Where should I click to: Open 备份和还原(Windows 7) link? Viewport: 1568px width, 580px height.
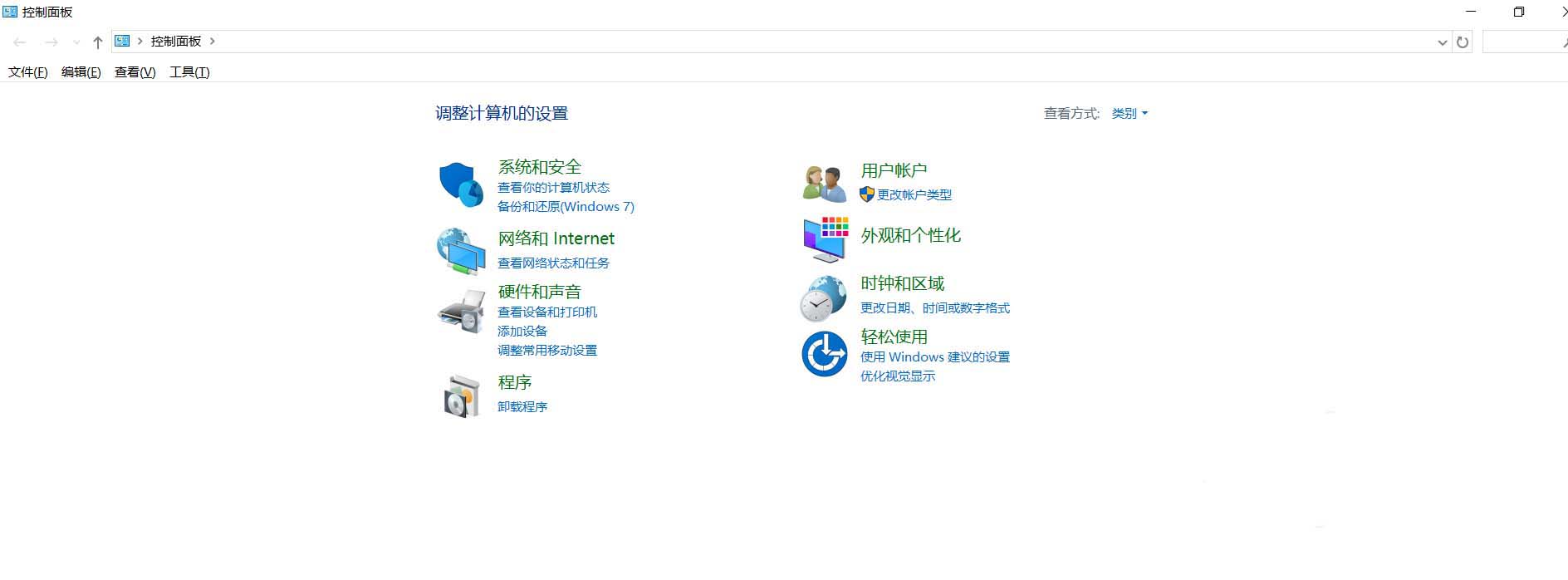tap(566, 207)
